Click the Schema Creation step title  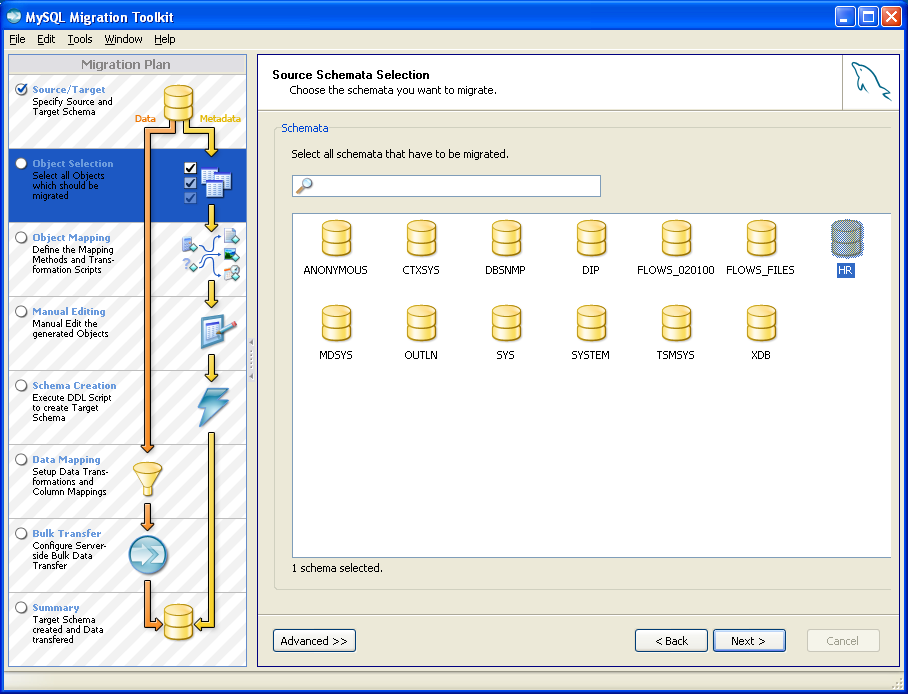(x=74, y=385)
